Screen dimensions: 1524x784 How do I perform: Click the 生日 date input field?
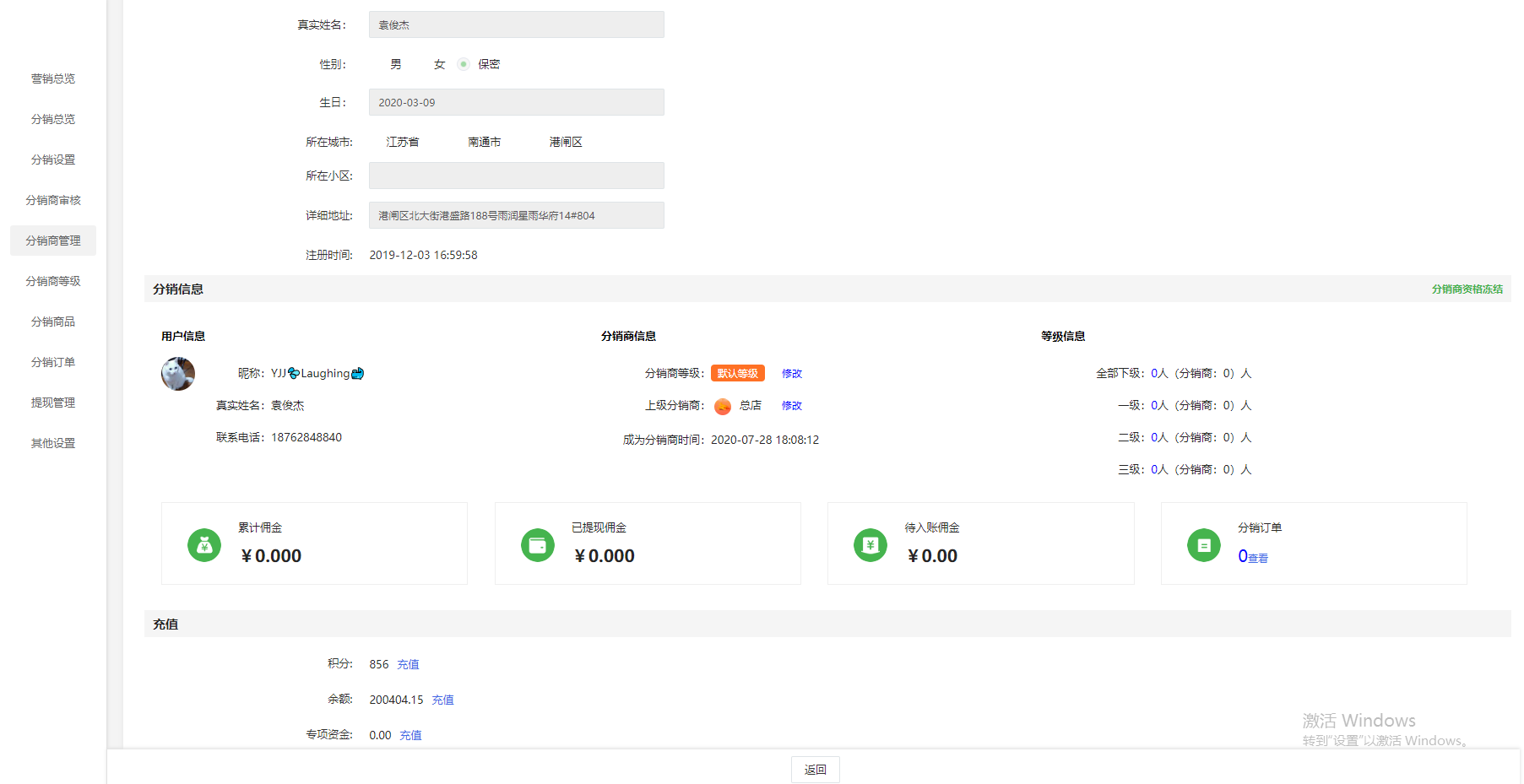coord(516,102)
